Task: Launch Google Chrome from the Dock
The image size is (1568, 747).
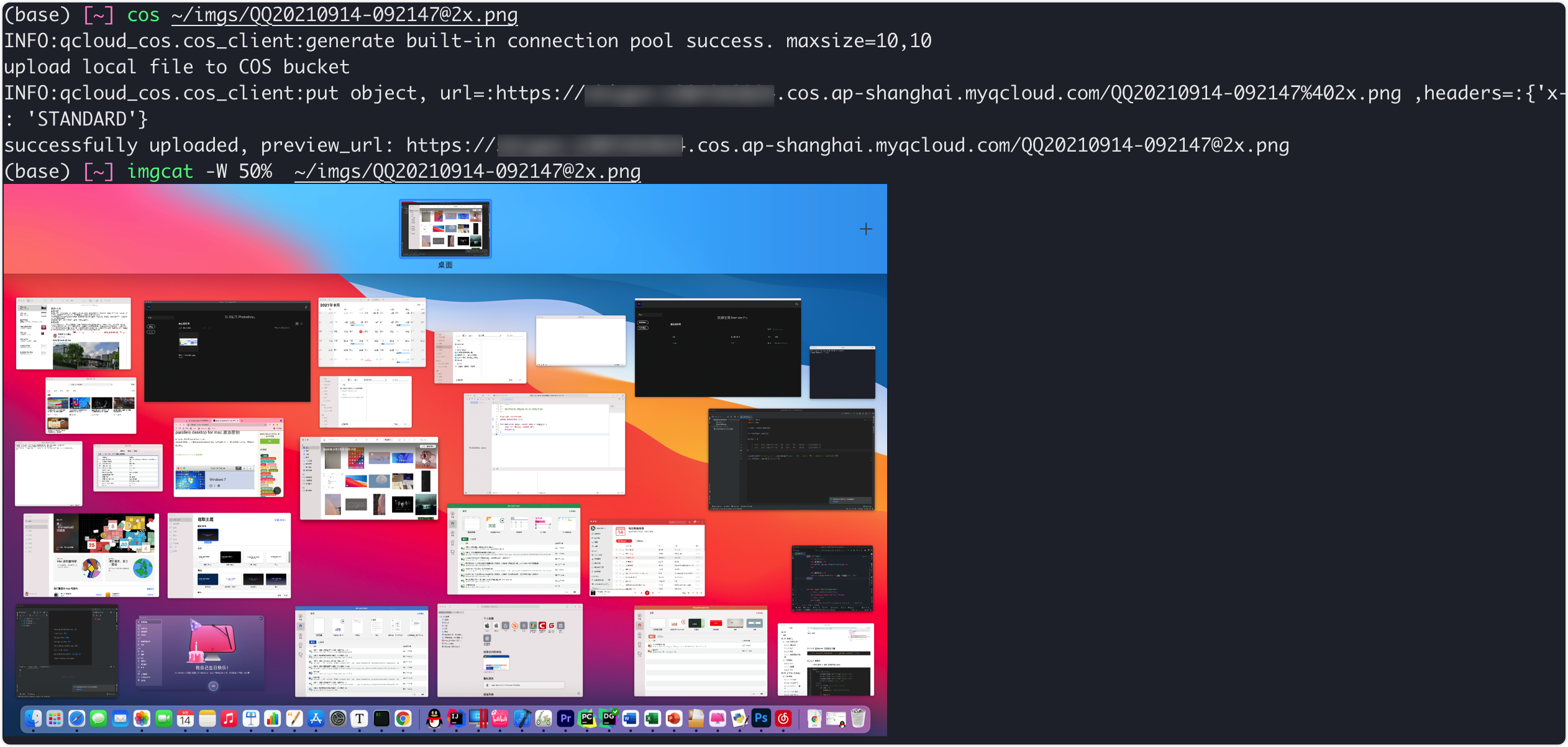Action: point(403,719)
